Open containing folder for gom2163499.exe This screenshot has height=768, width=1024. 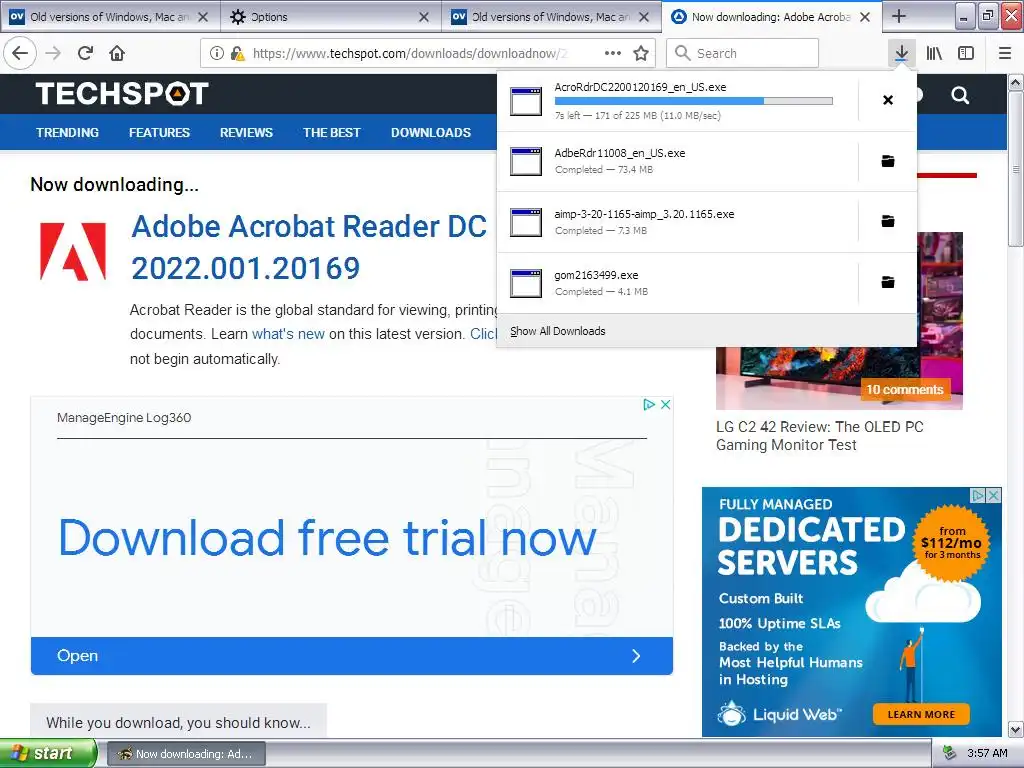point(888,282)
